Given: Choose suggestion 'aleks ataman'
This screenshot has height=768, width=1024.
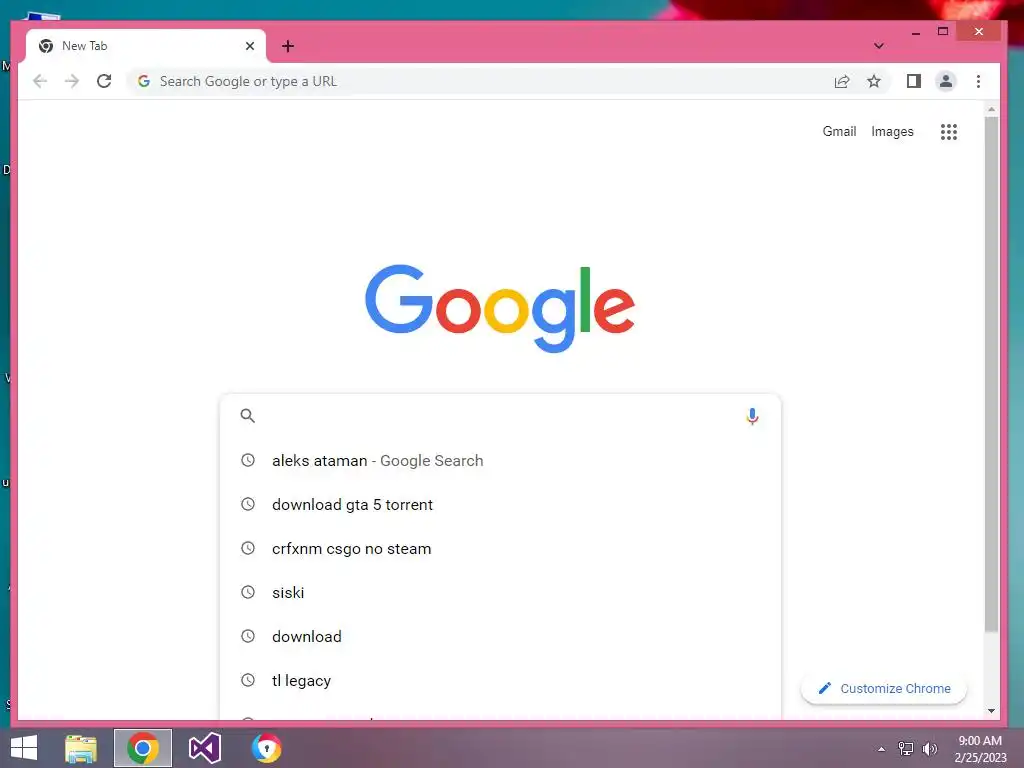Looking at the screenshot, I should [500, 460].
